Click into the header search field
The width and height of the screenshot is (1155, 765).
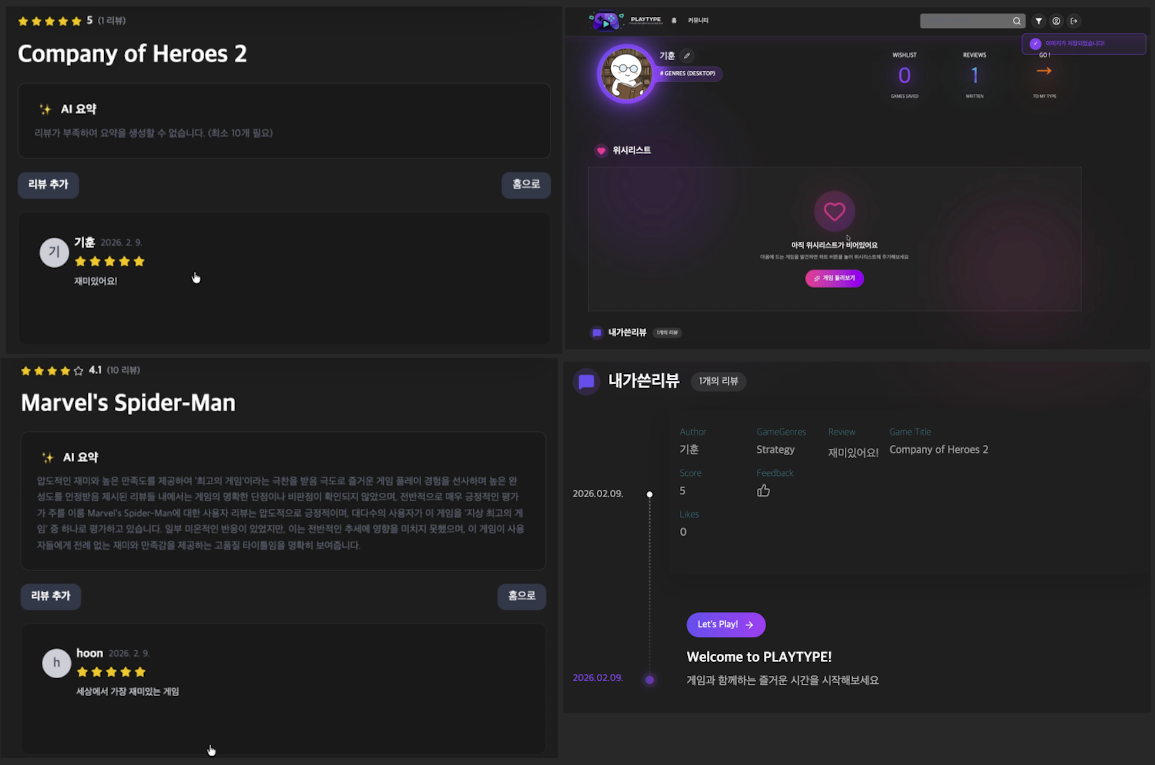pos(965,21)
